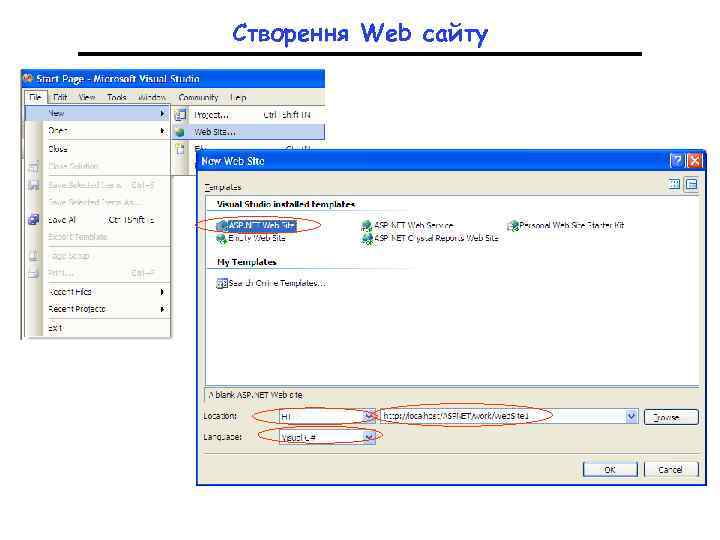Expand the URL path dropdown arrow
The image size is (720, 540).
click(632, 416)
